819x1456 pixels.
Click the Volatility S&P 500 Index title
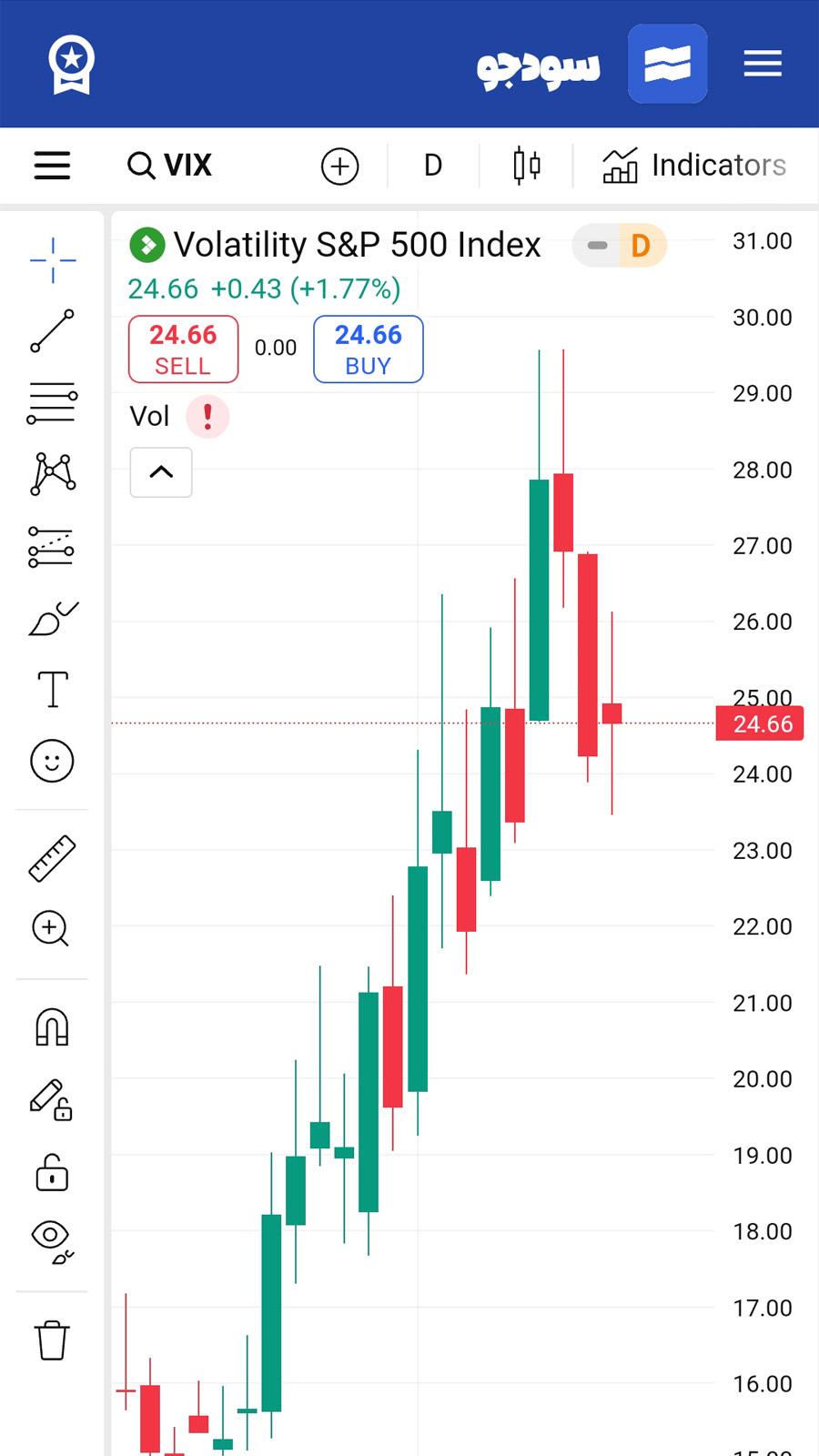pos(357,245)
